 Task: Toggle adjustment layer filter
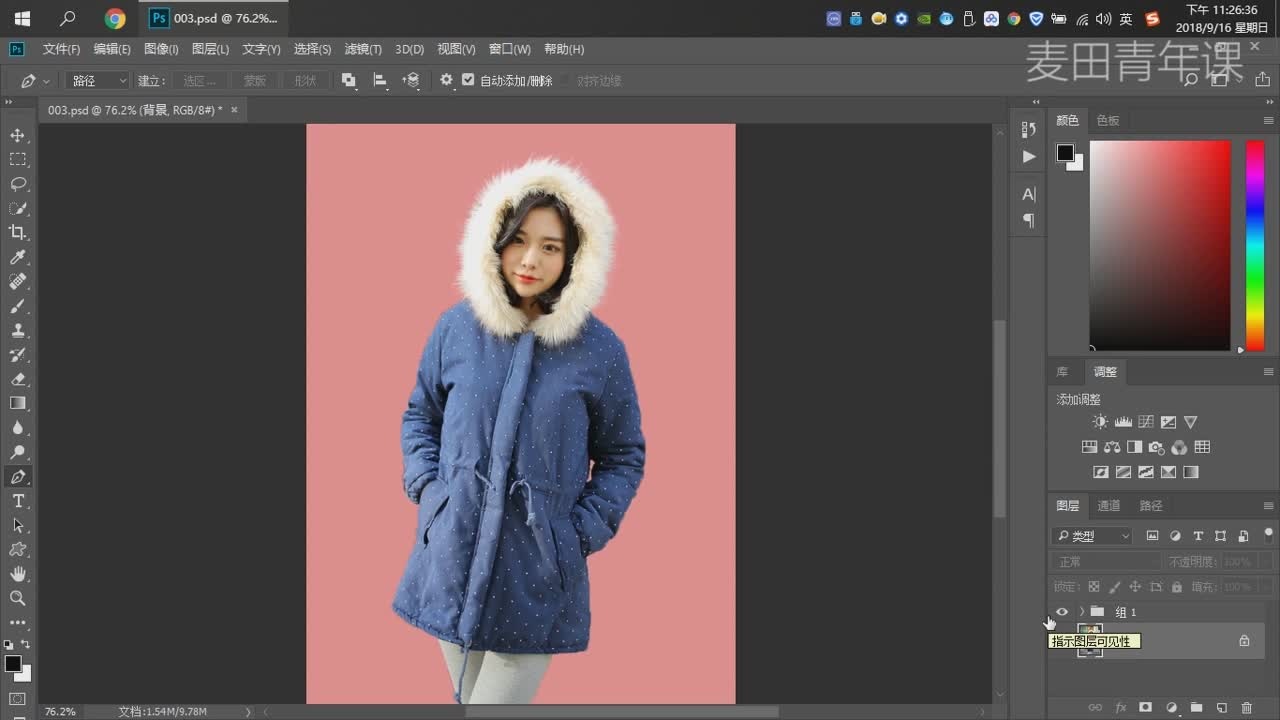point(1175,536)
